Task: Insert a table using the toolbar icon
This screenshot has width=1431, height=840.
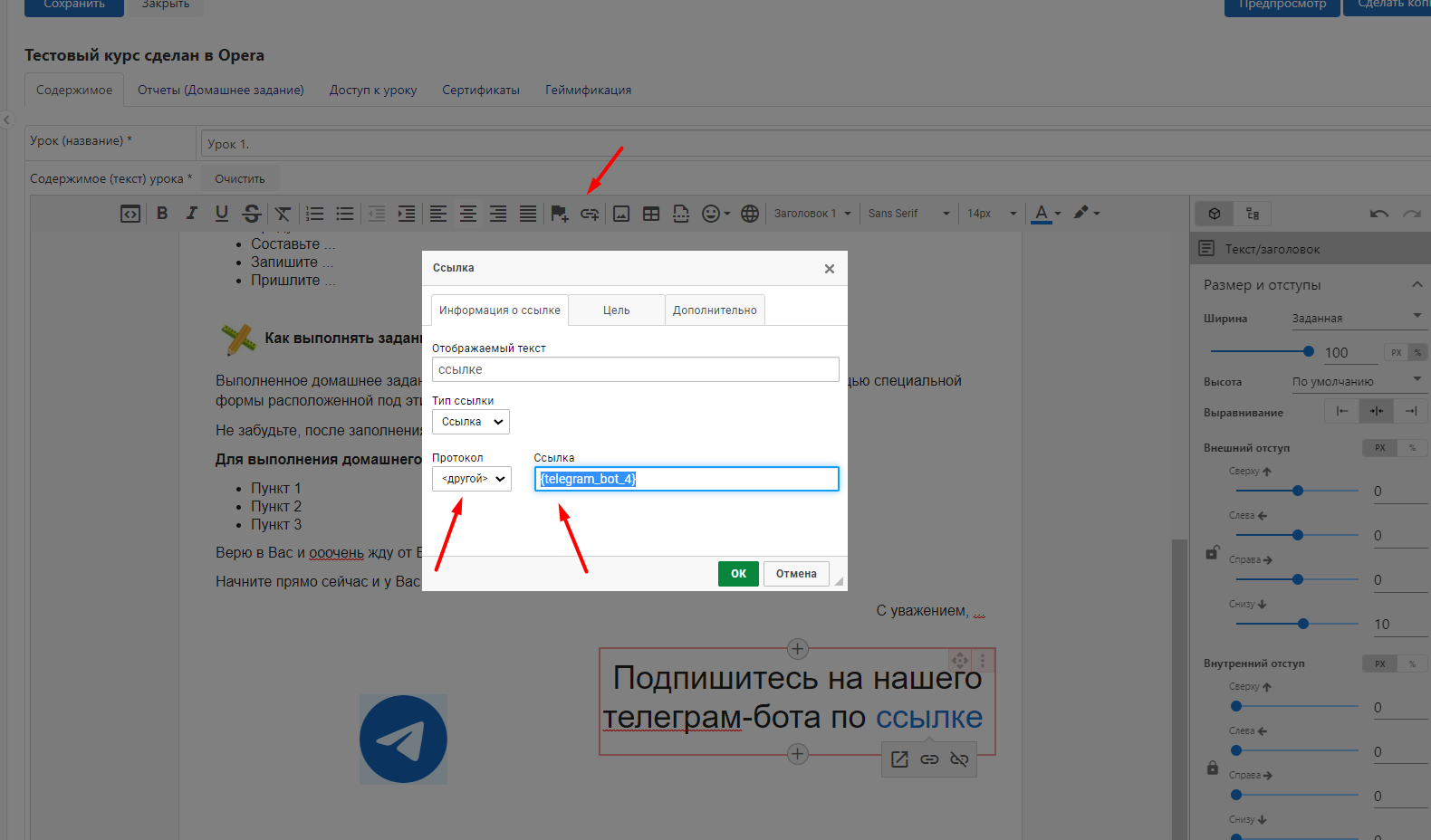Action: 651,214
